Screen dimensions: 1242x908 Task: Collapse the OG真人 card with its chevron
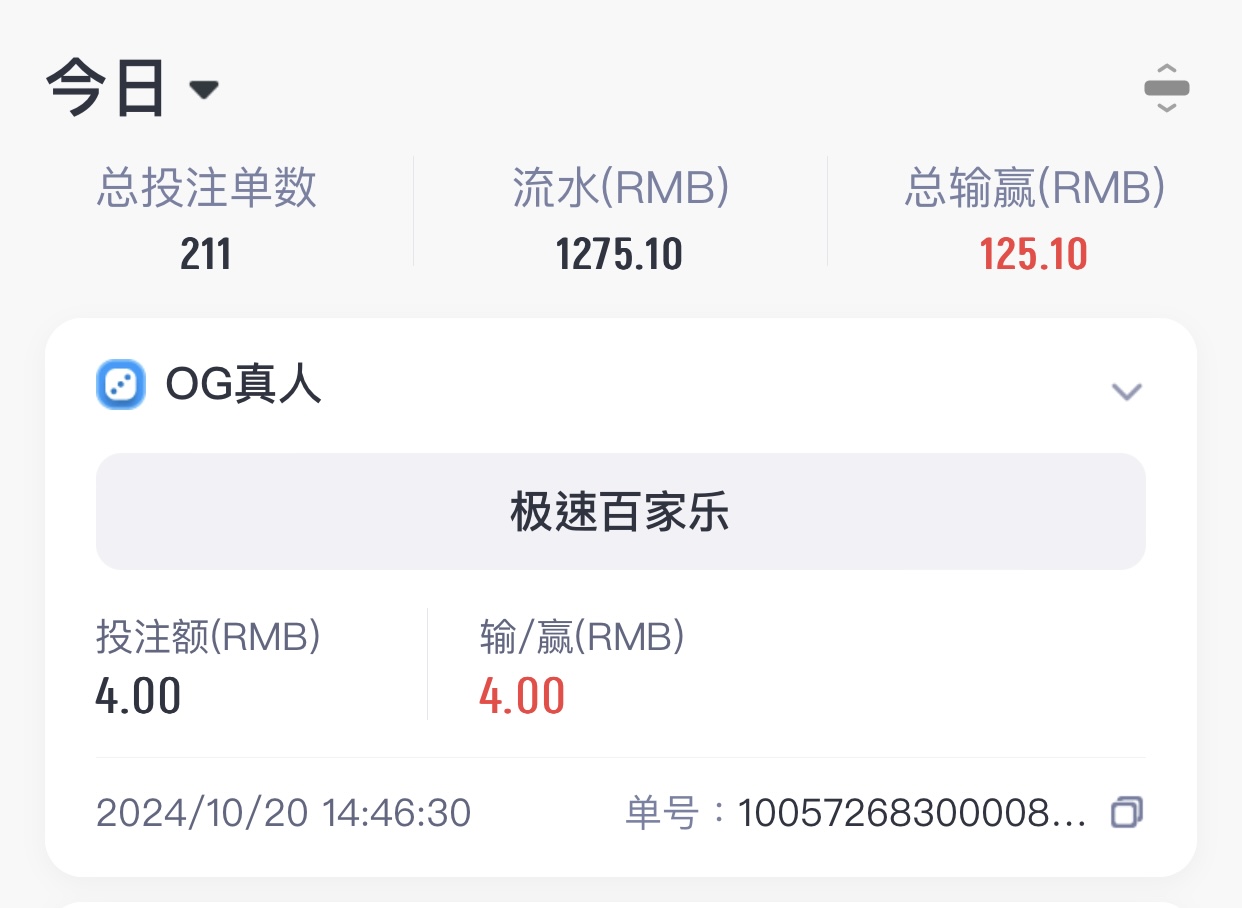click(x=1127, y=391)
